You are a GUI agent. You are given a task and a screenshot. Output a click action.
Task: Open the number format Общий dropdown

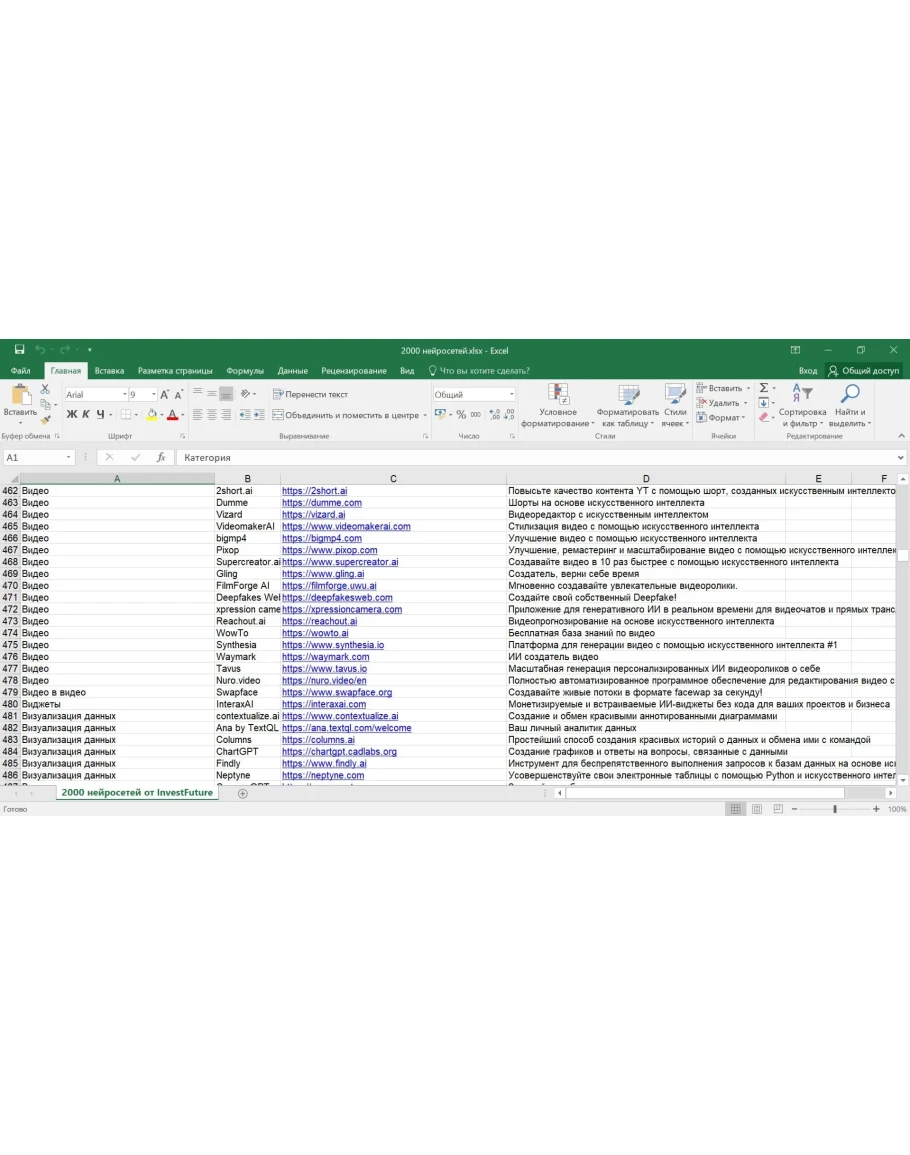pos(511,394)
